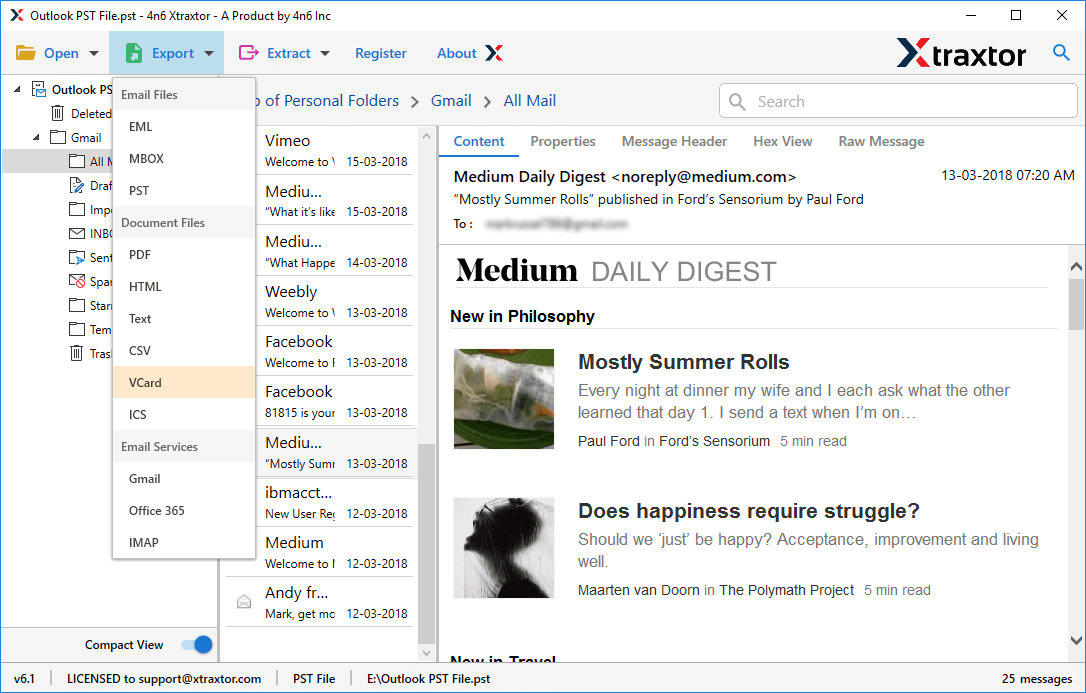1086x693 pixels.
Task: Choose MBOX export format
Action: tap(184, 159)
